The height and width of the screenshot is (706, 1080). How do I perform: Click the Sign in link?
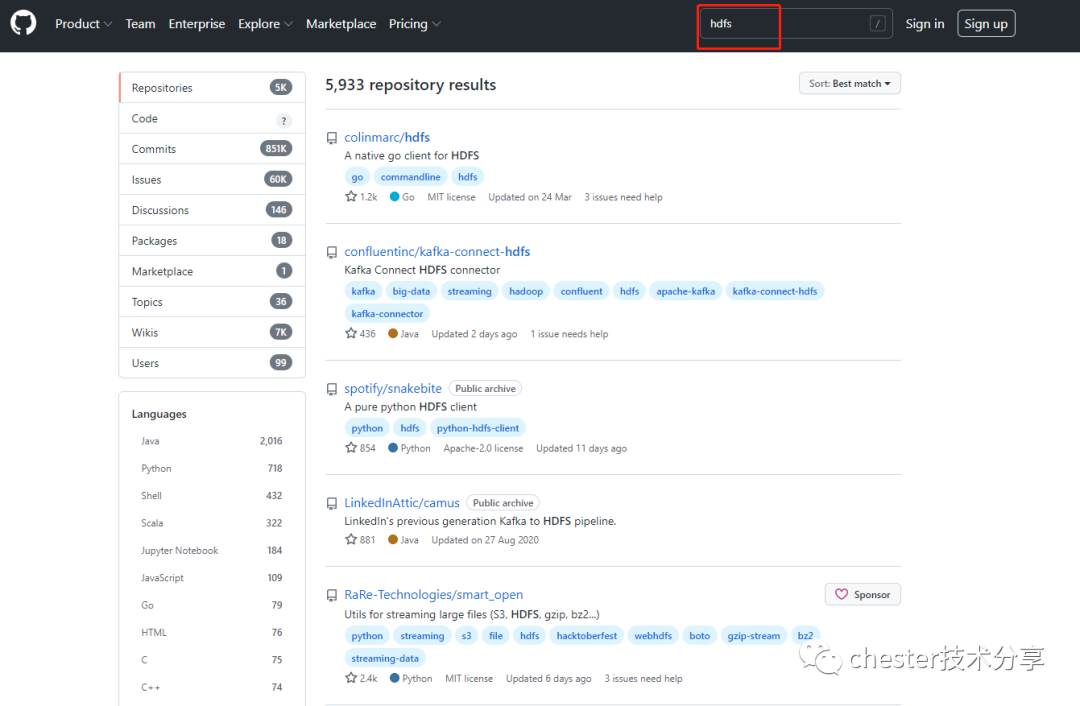(x=924, y=23)
